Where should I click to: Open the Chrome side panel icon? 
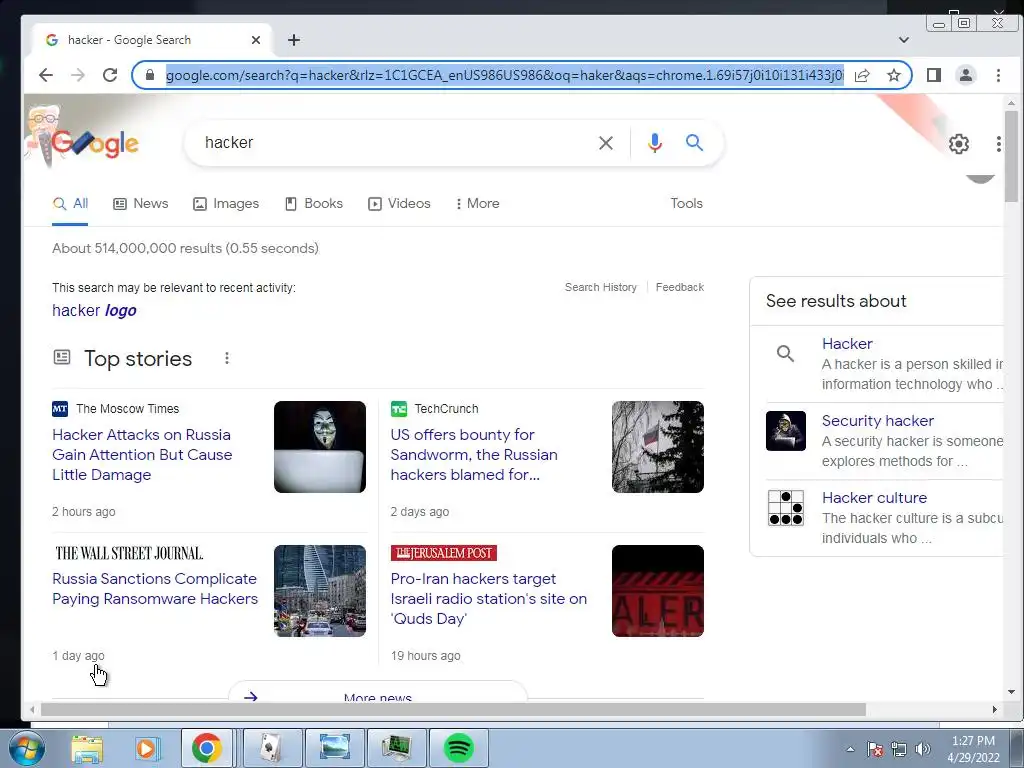click(x=934, y=75)
